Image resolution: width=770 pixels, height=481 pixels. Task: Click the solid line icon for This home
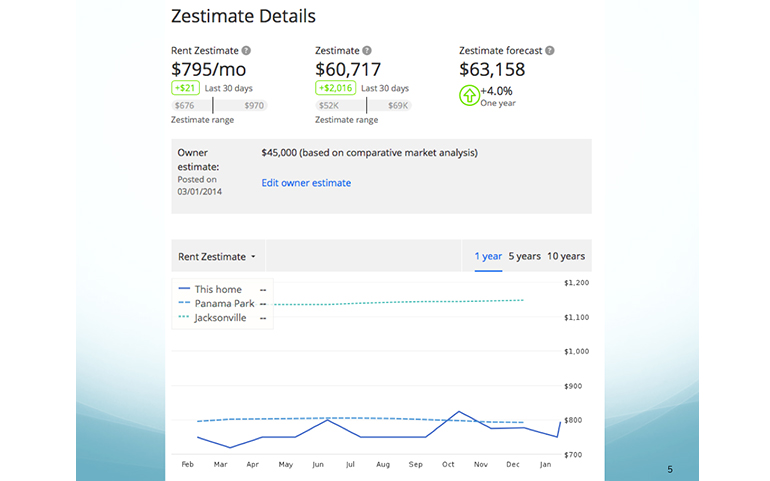184,290
